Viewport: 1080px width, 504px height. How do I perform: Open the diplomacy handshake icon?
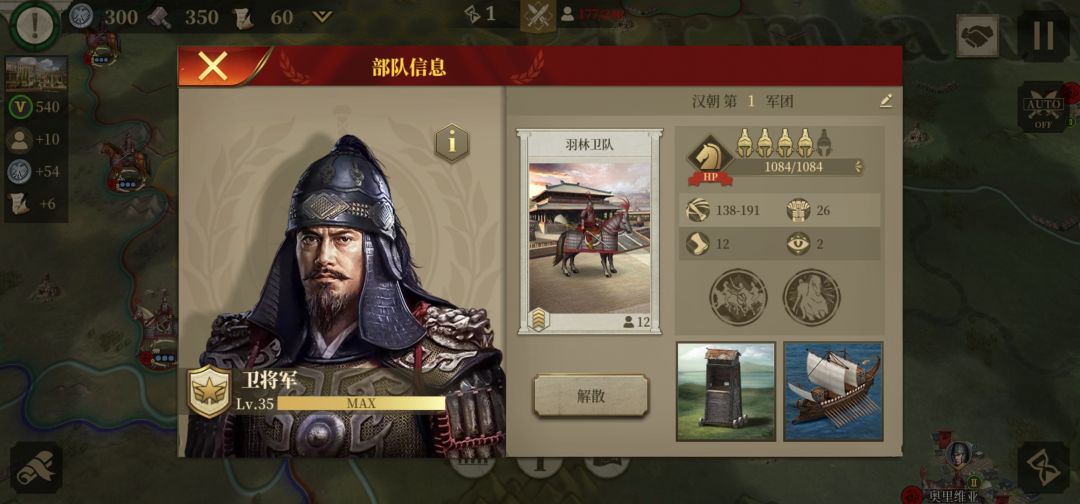pyautogui.click(x=977, y=36)
